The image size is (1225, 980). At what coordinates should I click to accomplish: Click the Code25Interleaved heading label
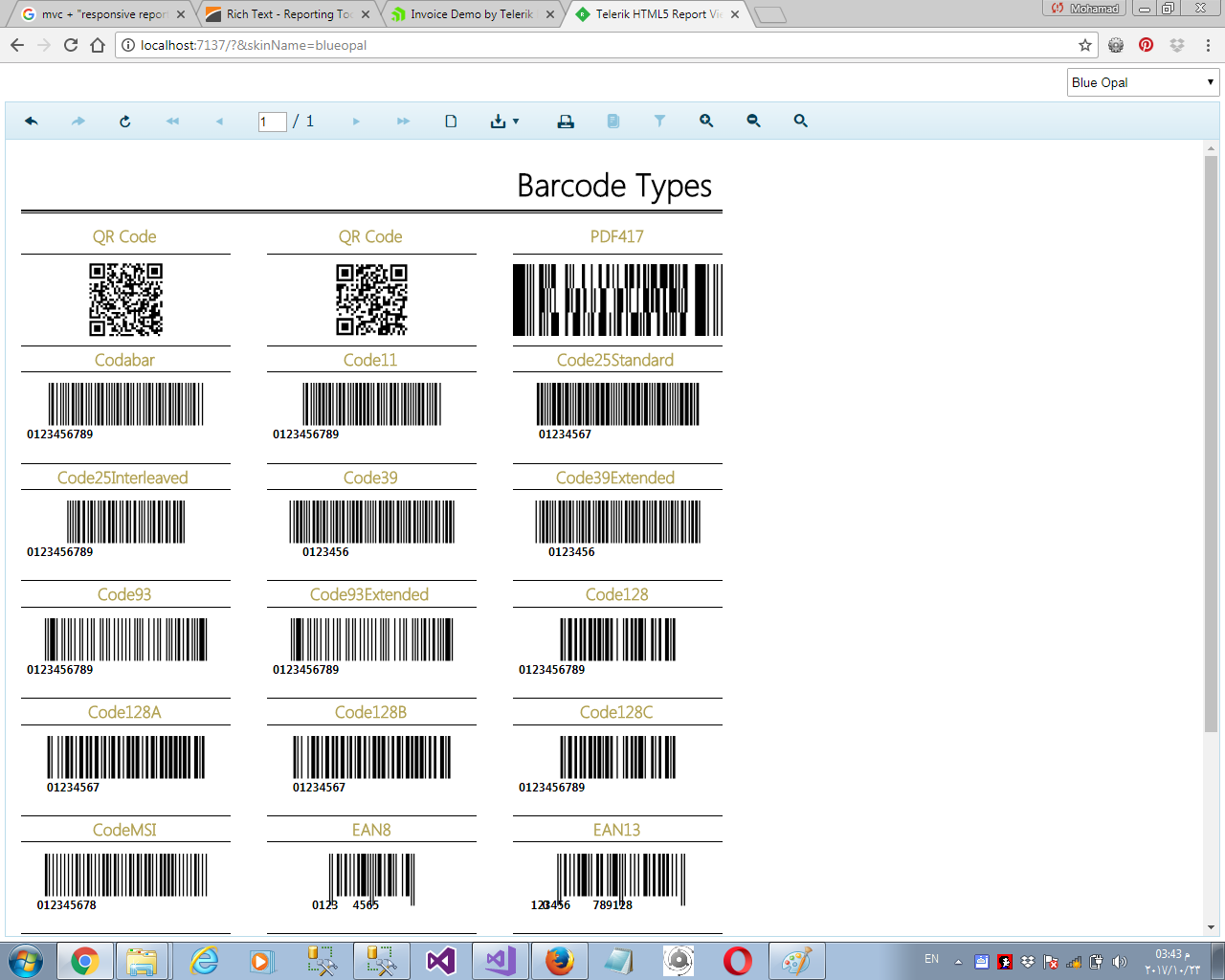pyautogui.click(x=122, y=478)
